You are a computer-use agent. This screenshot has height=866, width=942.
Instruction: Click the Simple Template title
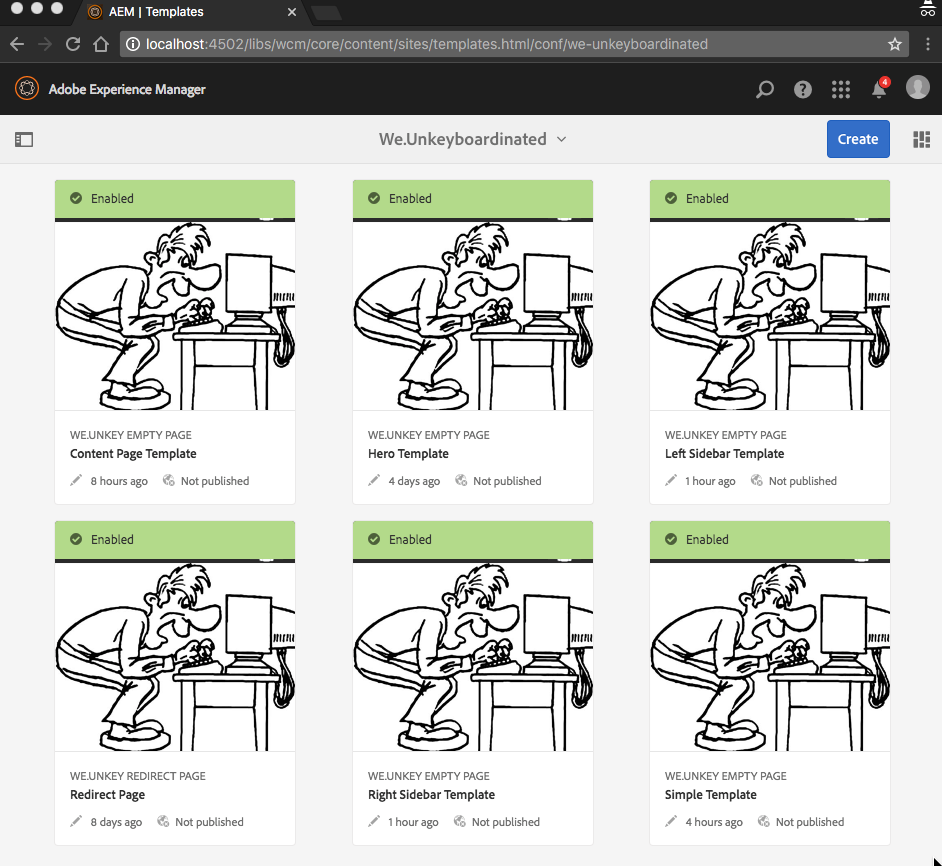(x=710, y=794)
